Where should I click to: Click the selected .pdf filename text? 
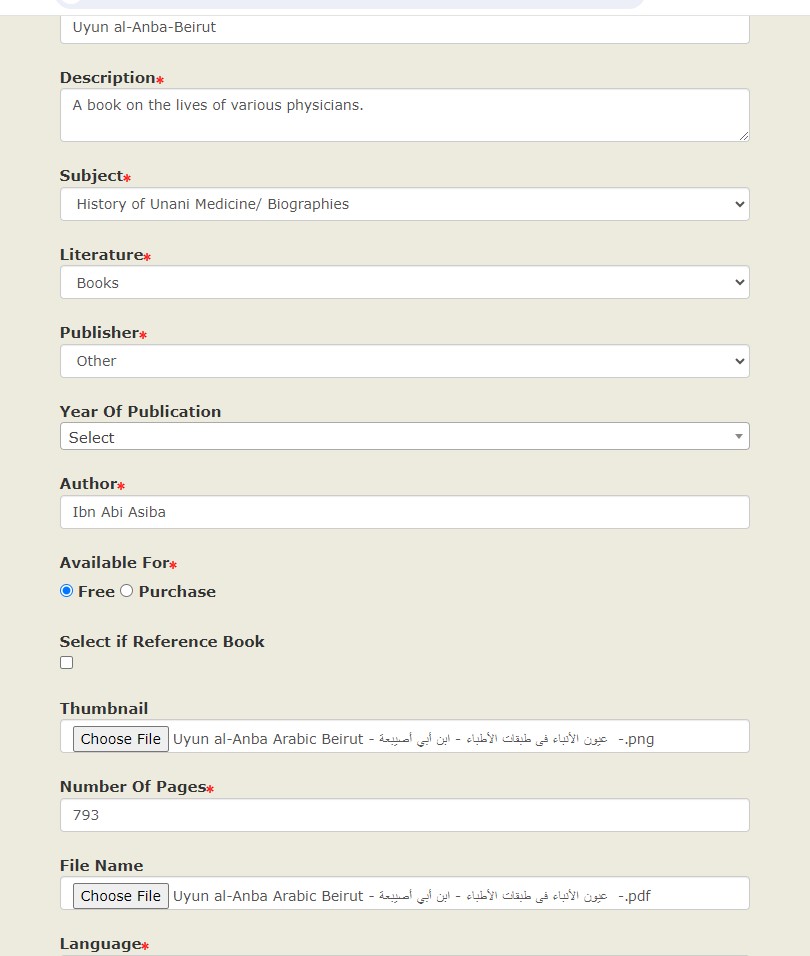[x=411, y=896]
